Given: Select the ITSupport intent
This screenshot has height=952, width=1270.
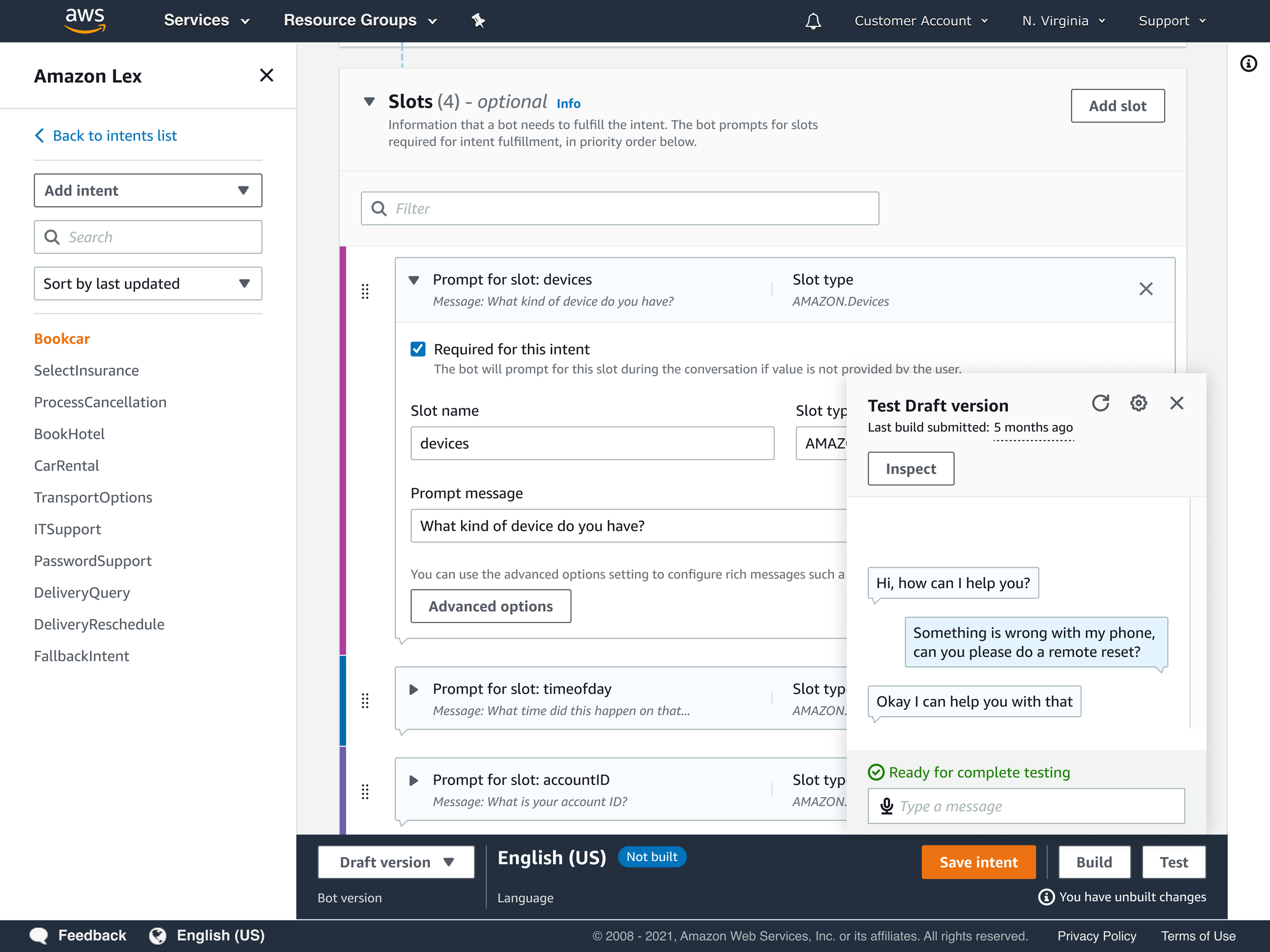Looking at the screenshot, I should pos(67,529).
